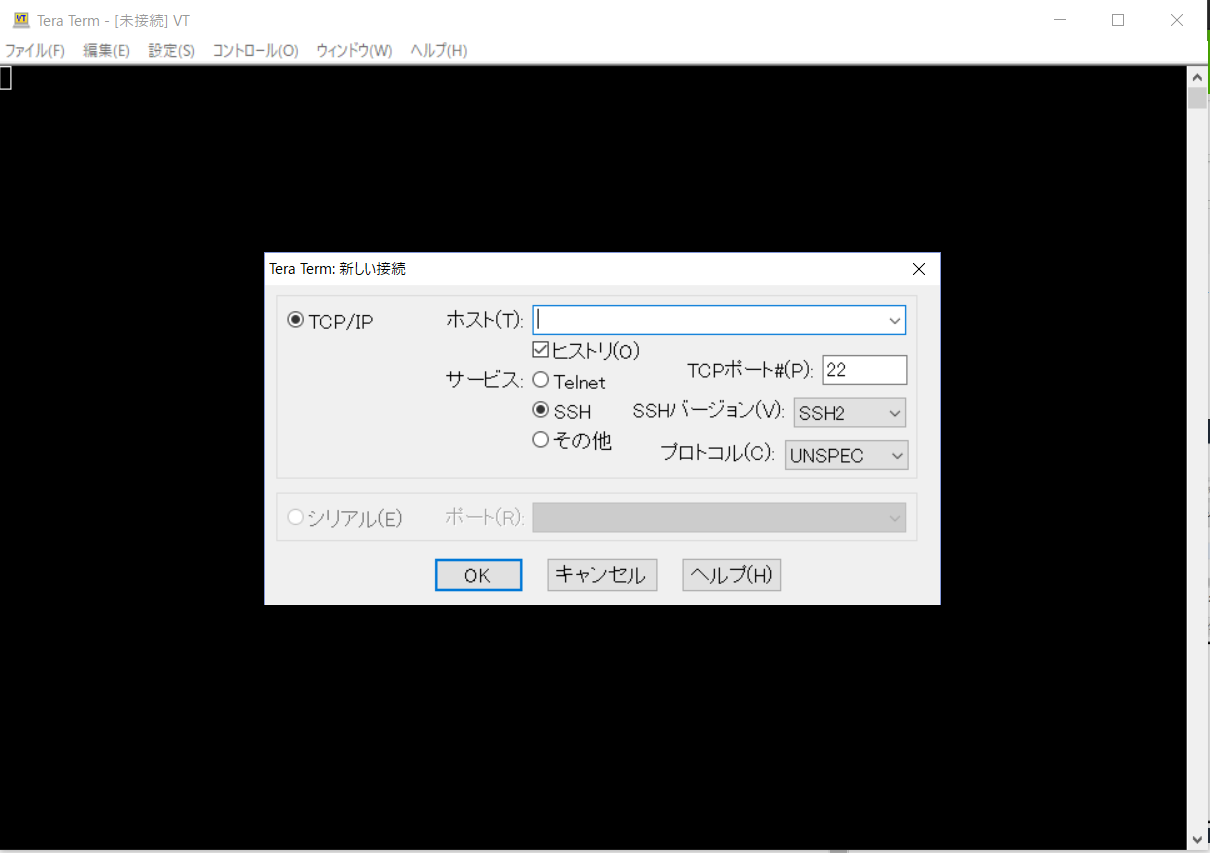Open the ファイル(F) menu

point(35,50)
